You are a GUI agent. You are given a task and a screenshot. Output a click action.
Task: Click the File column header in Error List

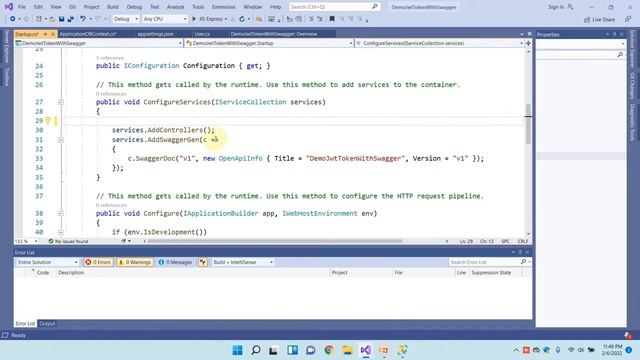tap(398, 273)
